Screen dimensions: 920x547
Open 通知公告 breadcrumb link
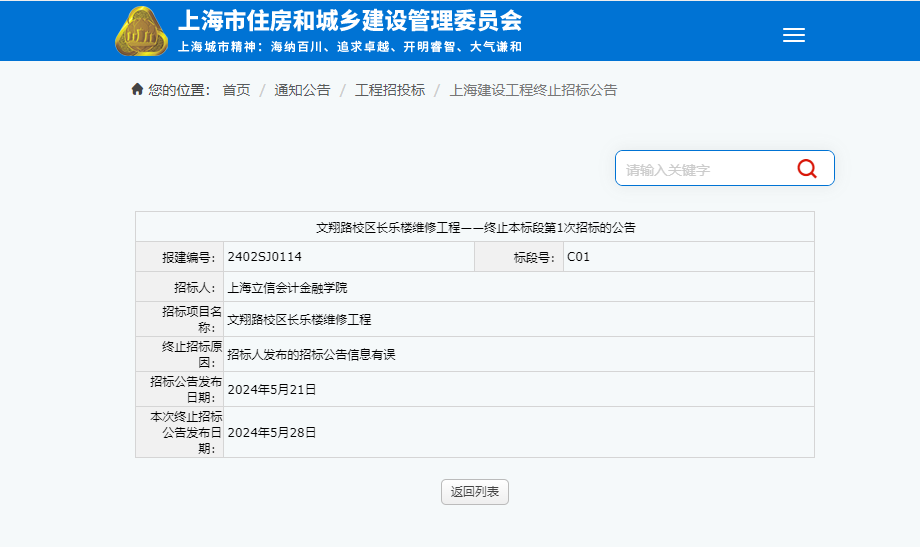(x=302, y=90)
